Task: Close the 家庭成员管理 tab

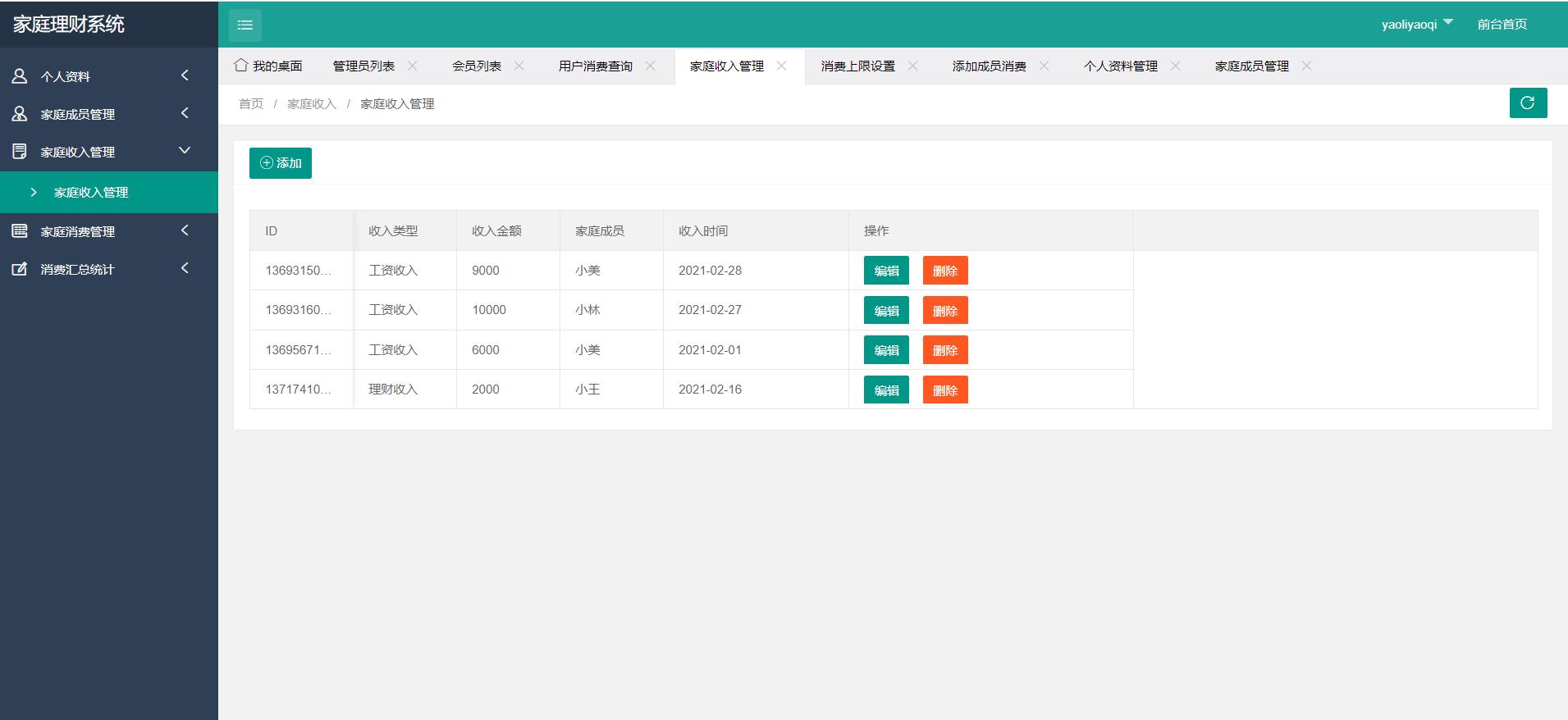Action: tap(1307, 66)
